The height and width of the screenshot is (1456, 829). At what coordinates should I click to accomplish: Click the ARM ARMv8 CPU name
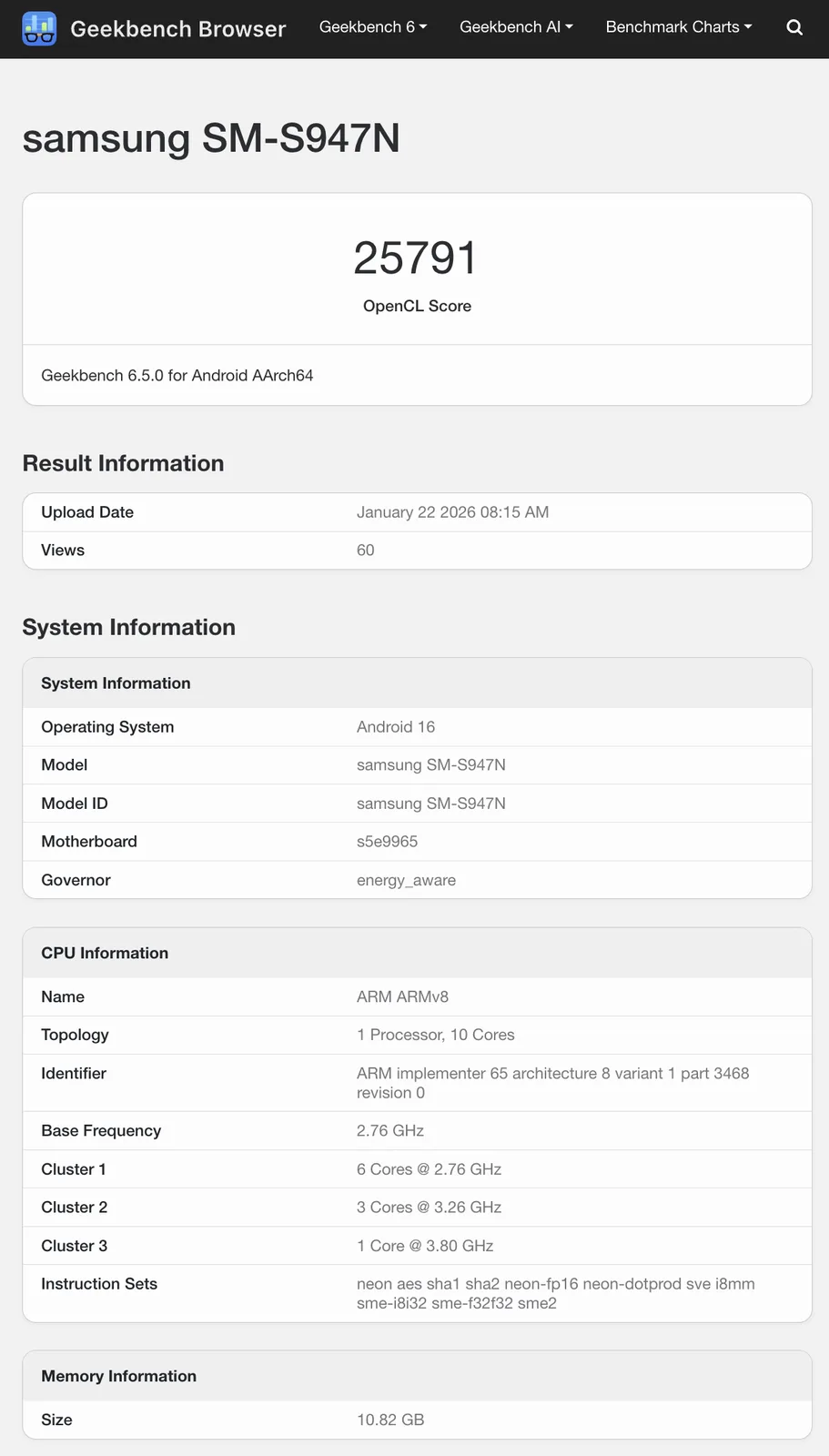tap(402, 996)
